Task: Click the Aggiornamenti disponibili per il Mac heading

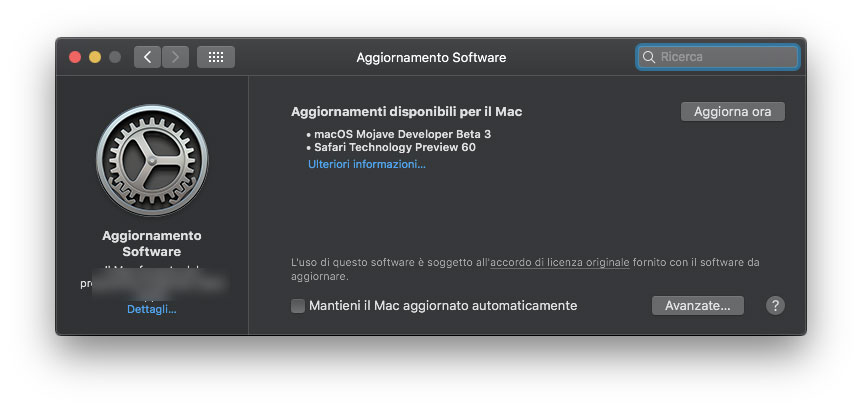Action: point(406,112)
